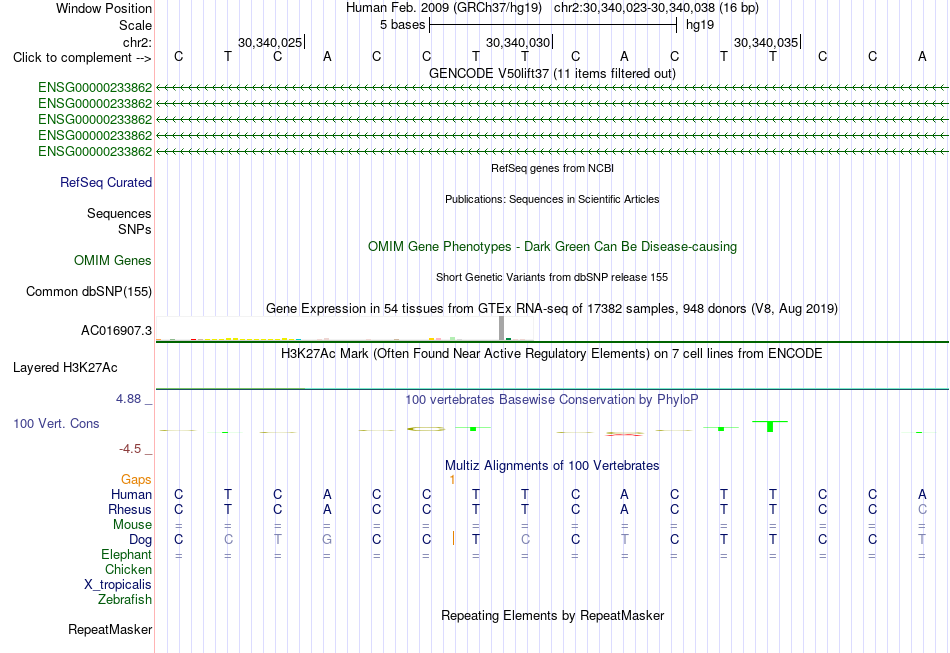Image resolution: width=950 pixels, height=653 pixels.
Task: Click the 'RefSeq genes from NCBI' title
Action: (x=552, y=168)
